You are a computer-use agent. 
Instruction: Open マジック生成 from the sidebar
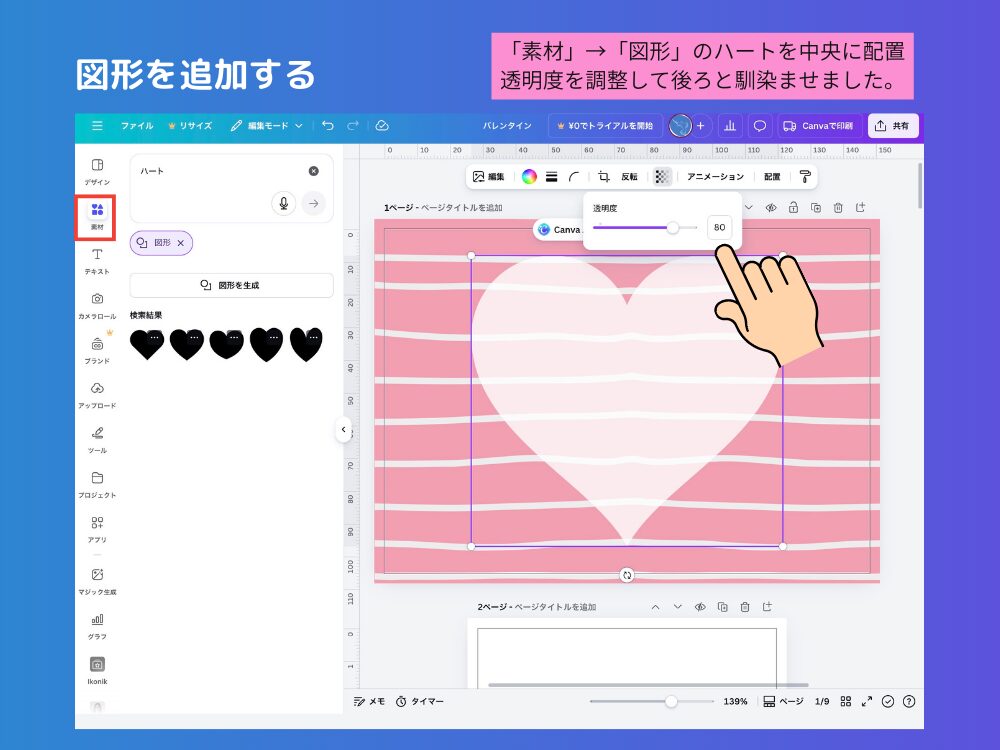point(95,577)
